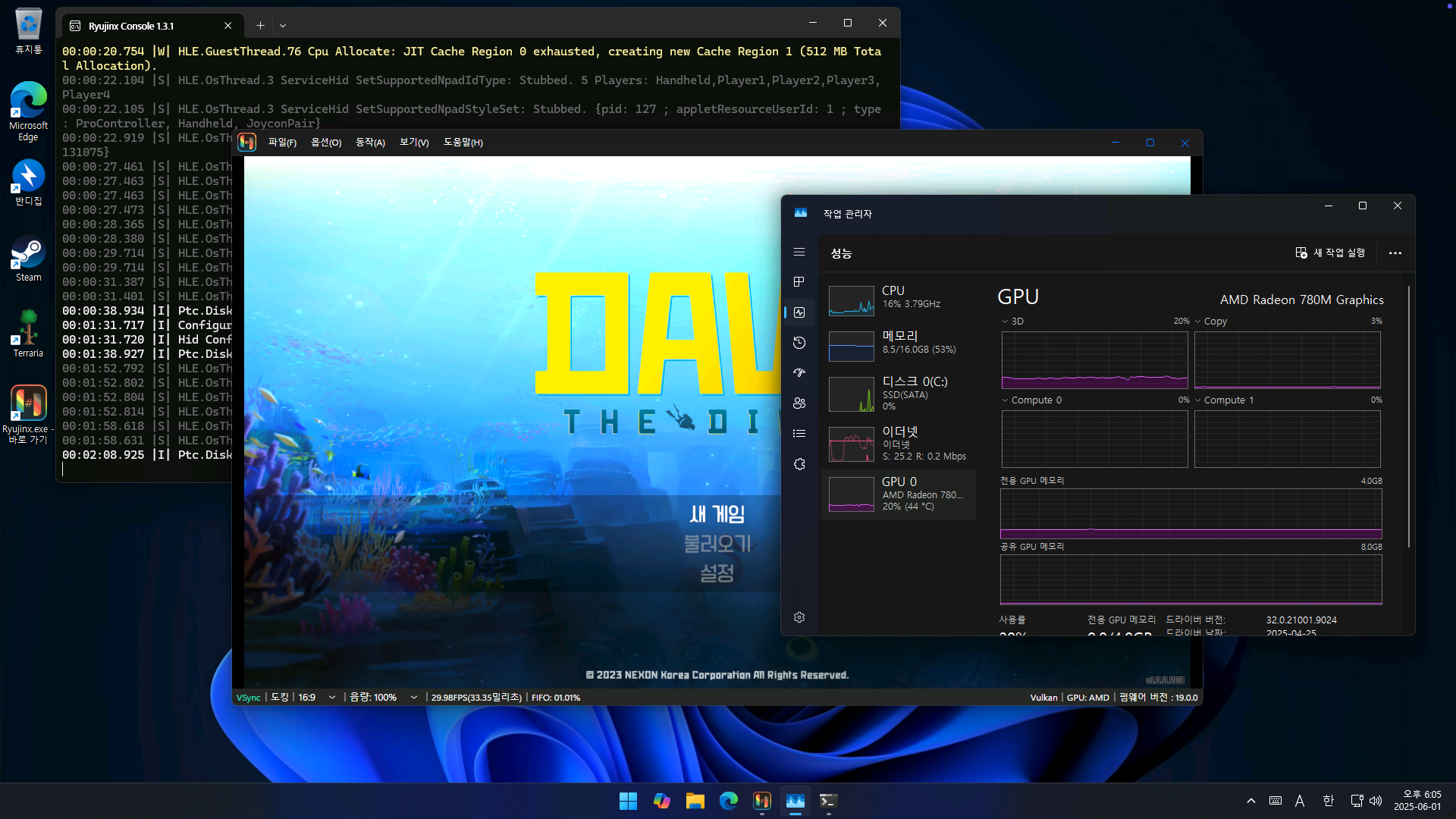Open the volume 100% dropdown arrow
Viewport: 1456px width, 819px height.
pyautogui.click(x=413, y=698)
